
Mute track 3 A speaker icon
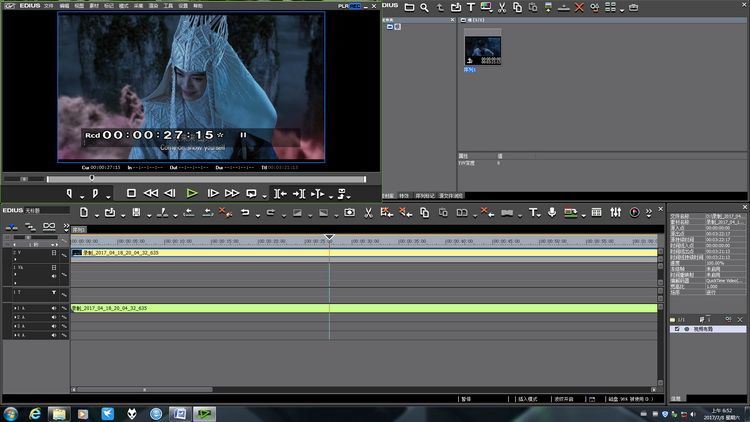coord(54,326)
